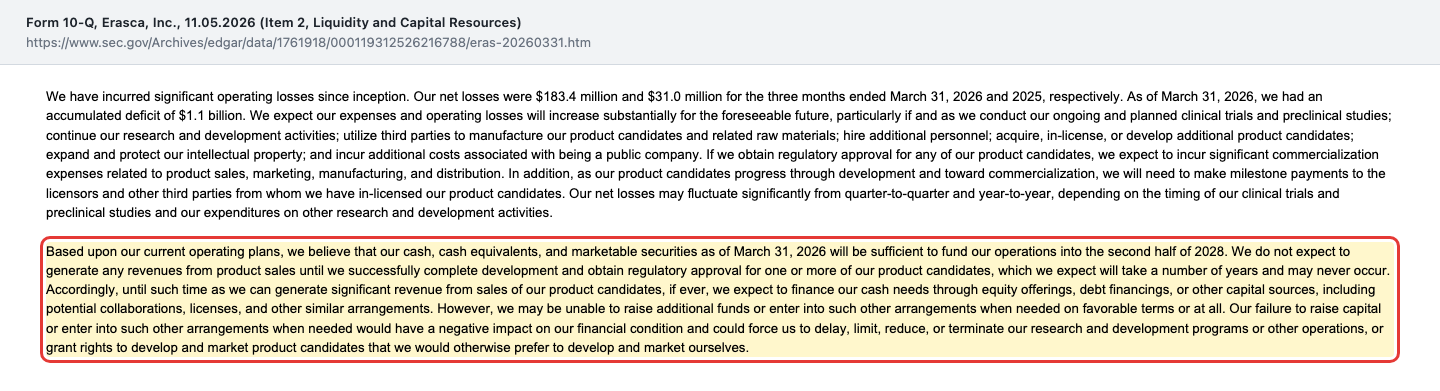Viewport: 1440px width, 391px height.
Task: Click the Form 10-Q Erasca, Inc. title
Action: click(273, 22)
